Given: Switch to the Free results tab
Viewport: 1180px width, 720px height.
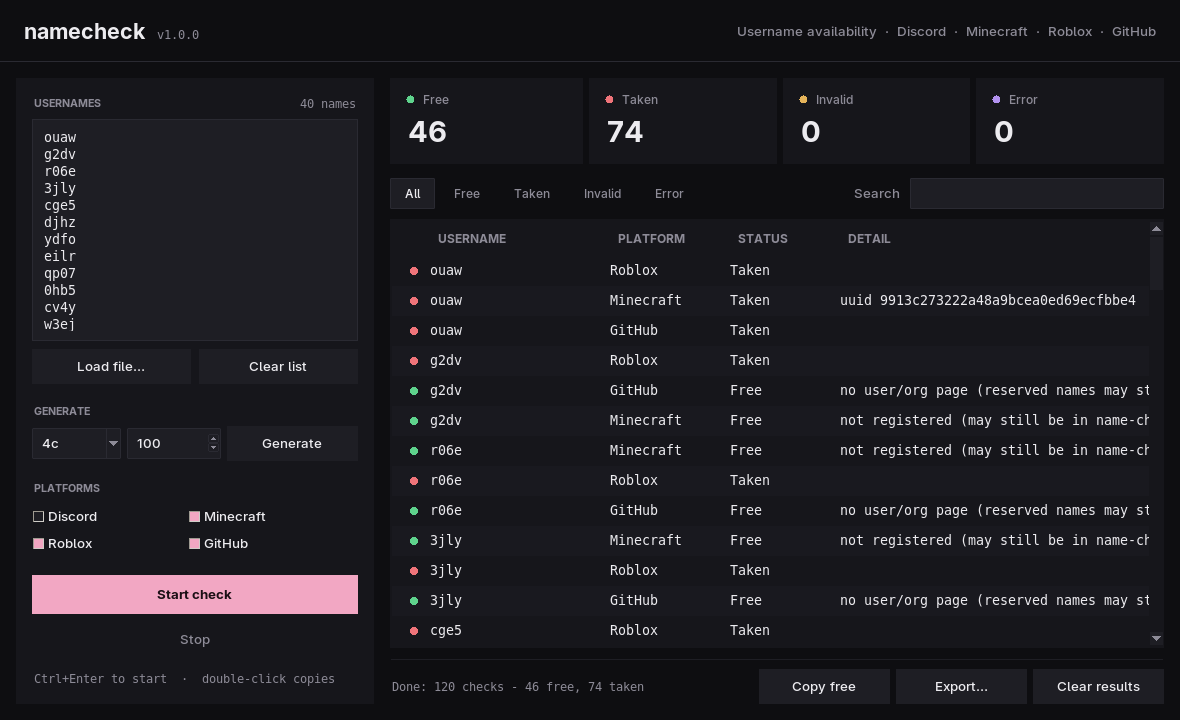Looking at the screenshot, I should tap(467, 193).
